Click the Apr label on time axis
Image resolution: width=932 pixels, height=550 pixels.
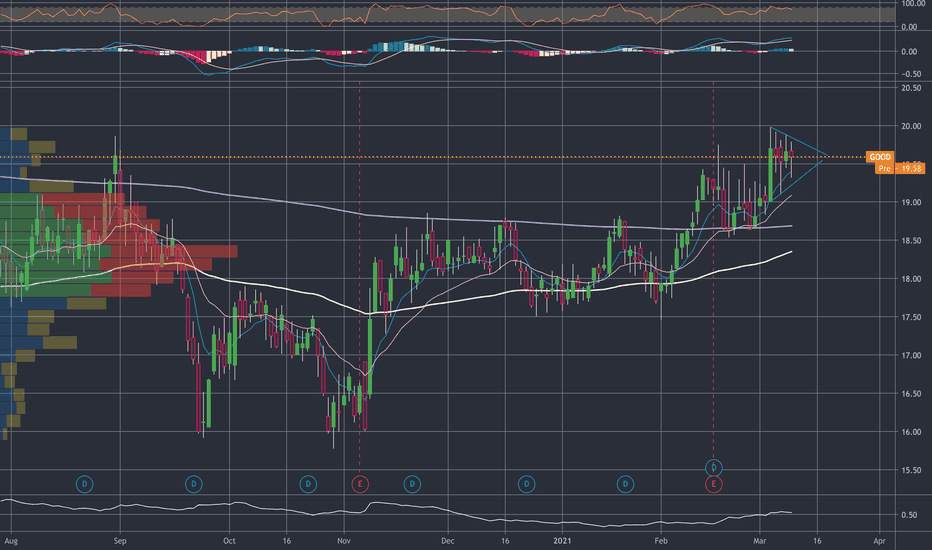880,541
